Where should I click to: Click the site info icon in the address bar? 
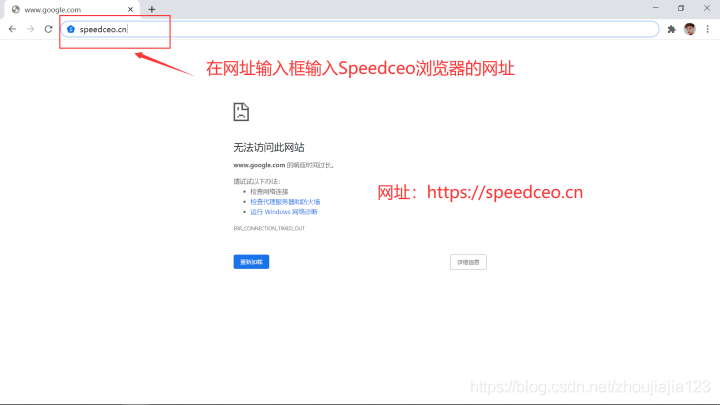[71, 29]
